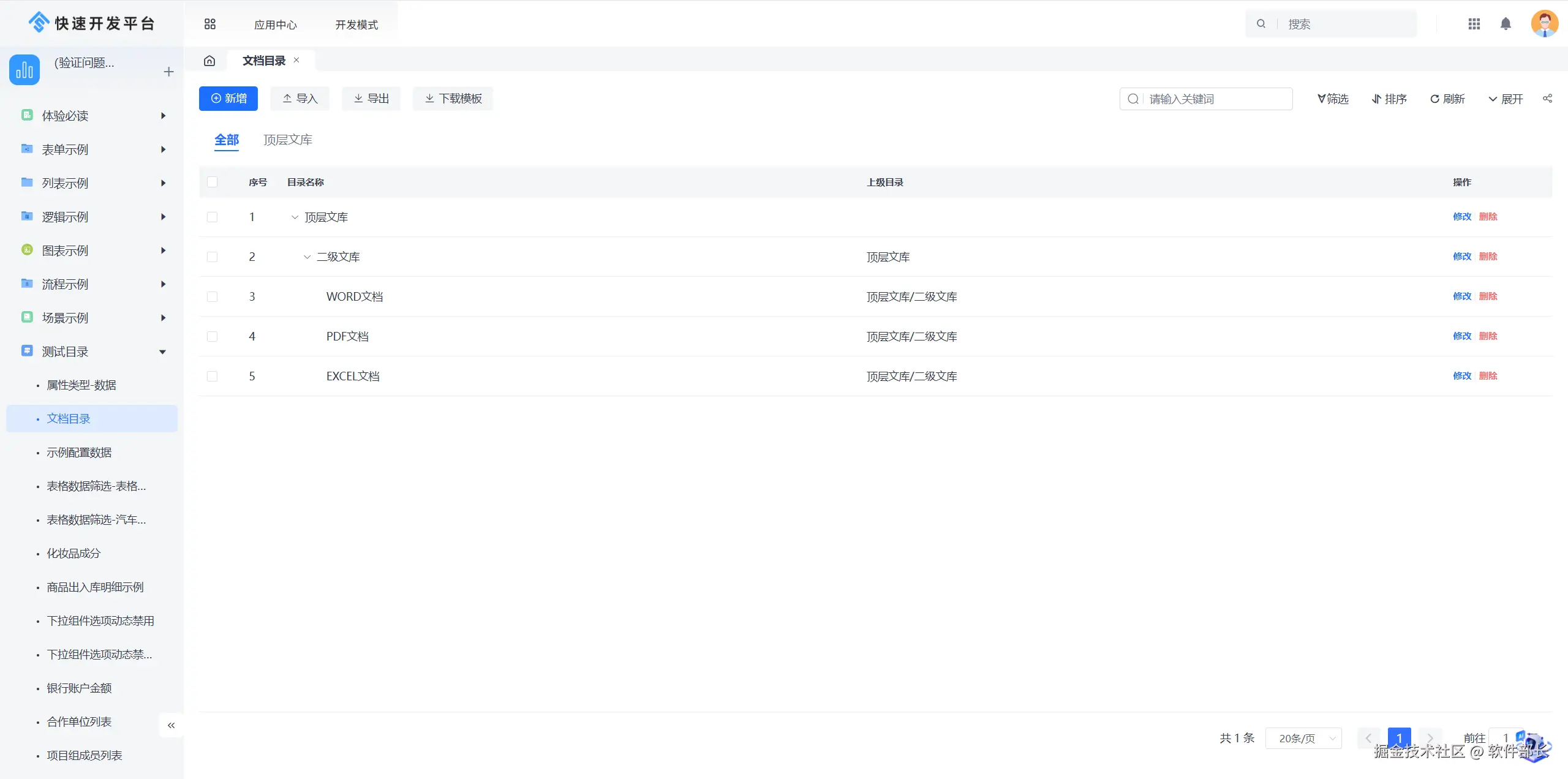Collapse the sidebar with double-arrow icon

[x=171, y=725]
